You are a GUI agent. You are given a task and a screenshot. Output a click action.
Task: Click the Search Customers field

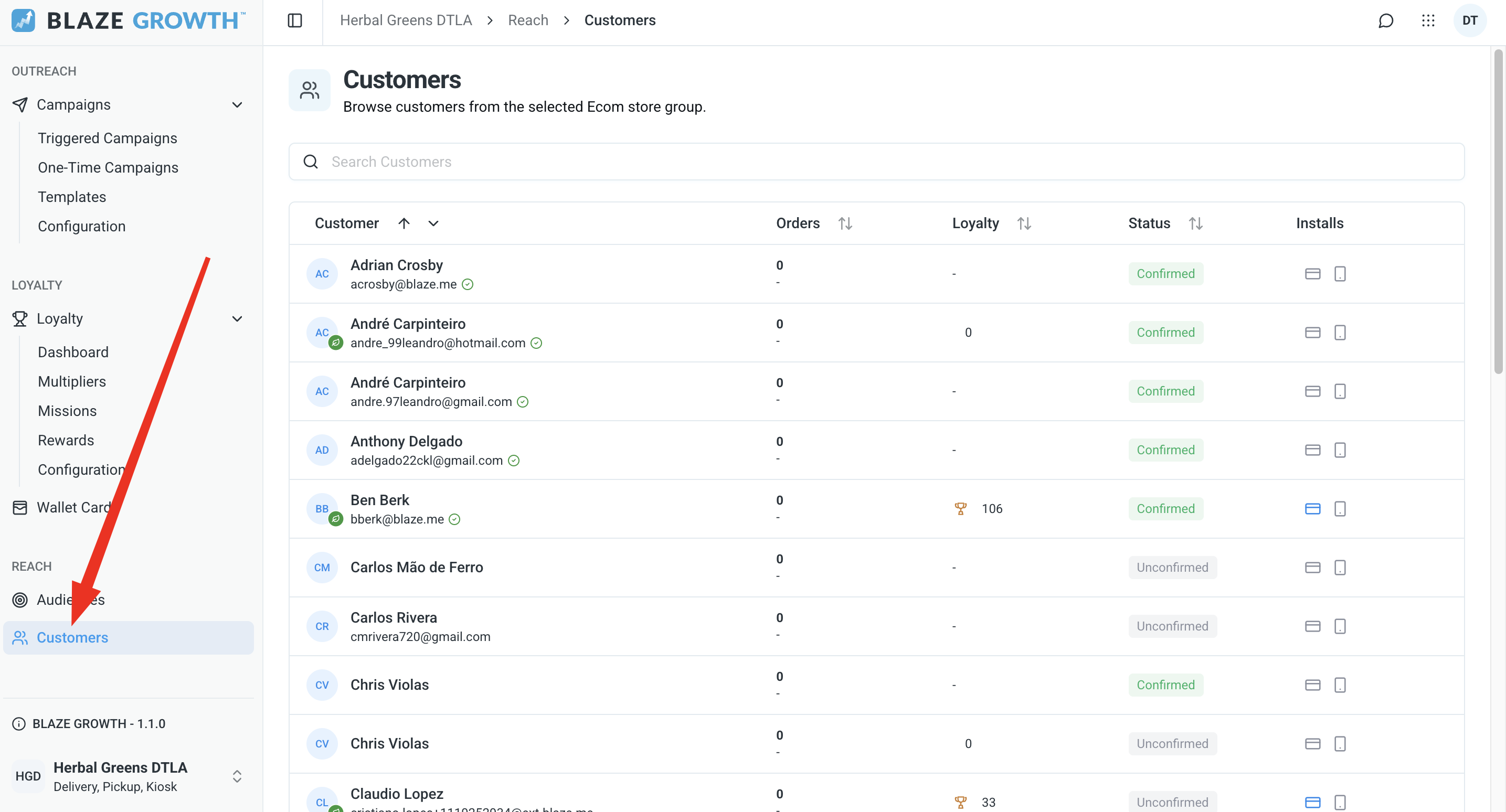(x=876, y=162)
